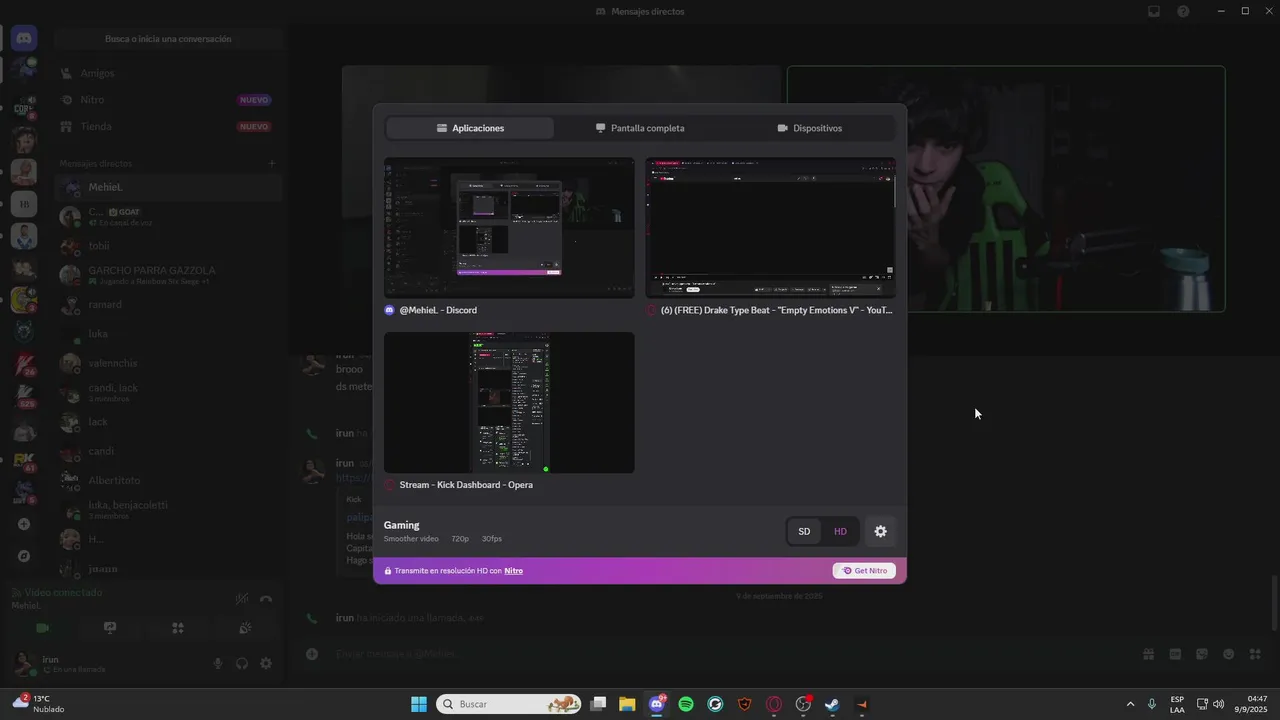Open the help icon in the title bar
The width and height of the screenshot is (1280, 720).
coord(1184,11)
